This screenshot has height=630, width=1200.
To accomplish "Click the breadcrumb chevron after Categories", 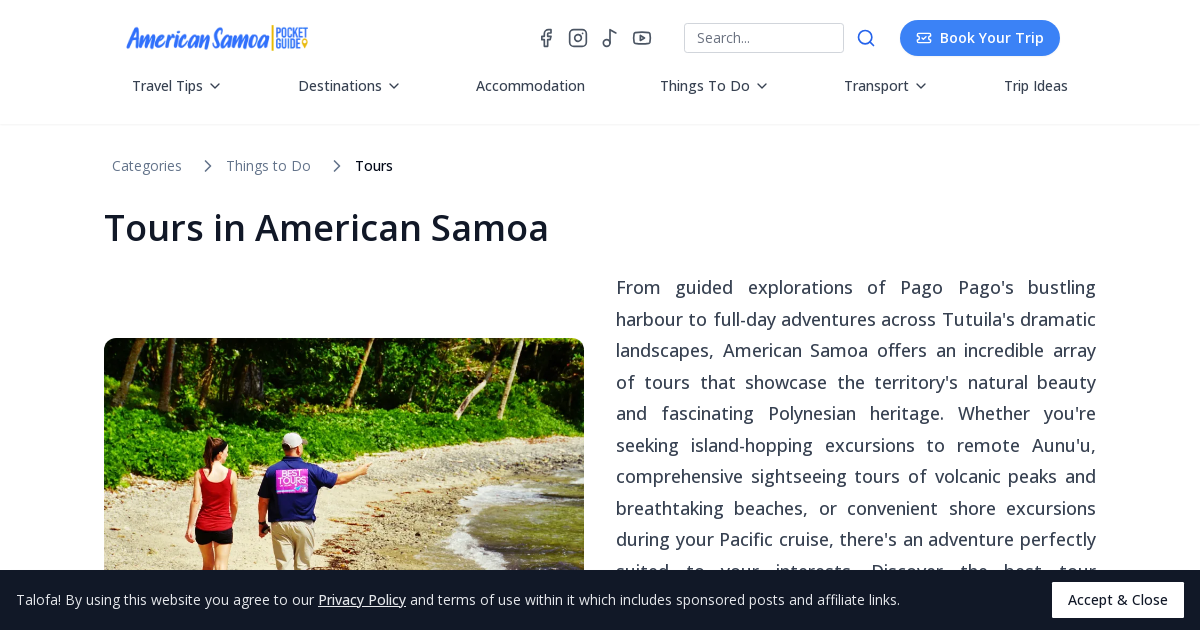I will (x=208, y=166).
